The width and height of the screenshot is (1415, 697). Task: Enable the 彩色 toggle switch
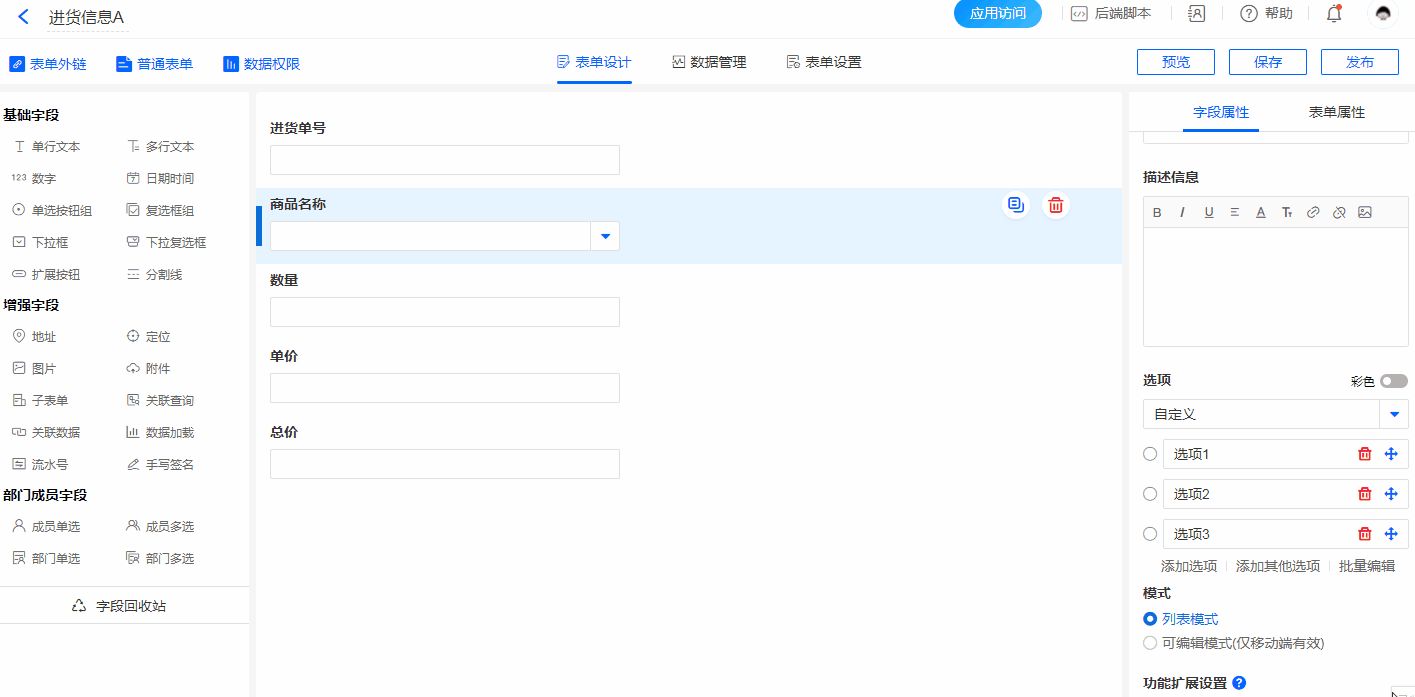(1393, 381)
